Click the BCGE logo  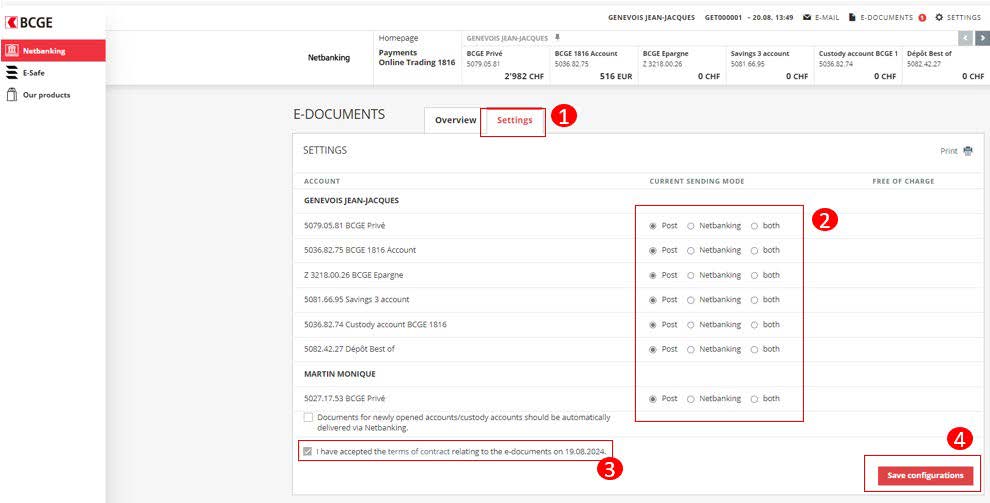(x=29, y=23)
